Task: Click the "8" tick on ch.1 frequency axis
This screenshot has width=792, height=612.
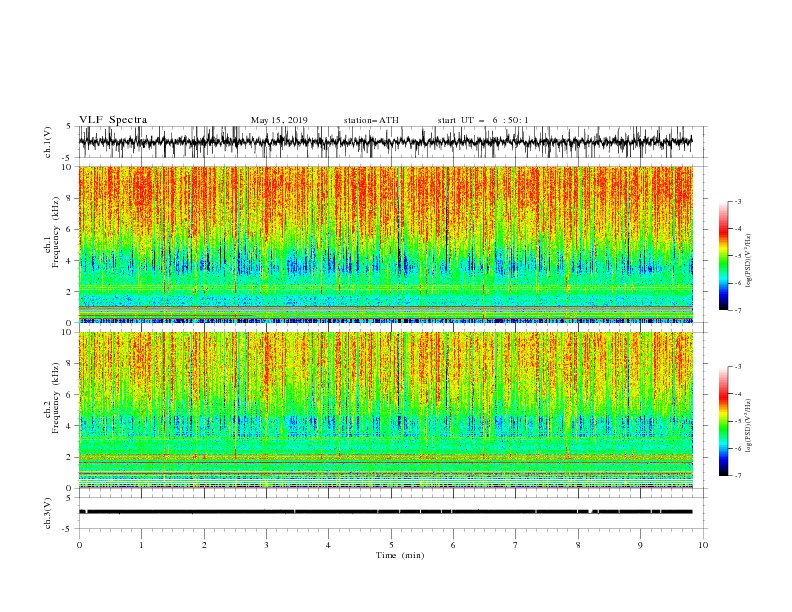Action: [69, 198]
